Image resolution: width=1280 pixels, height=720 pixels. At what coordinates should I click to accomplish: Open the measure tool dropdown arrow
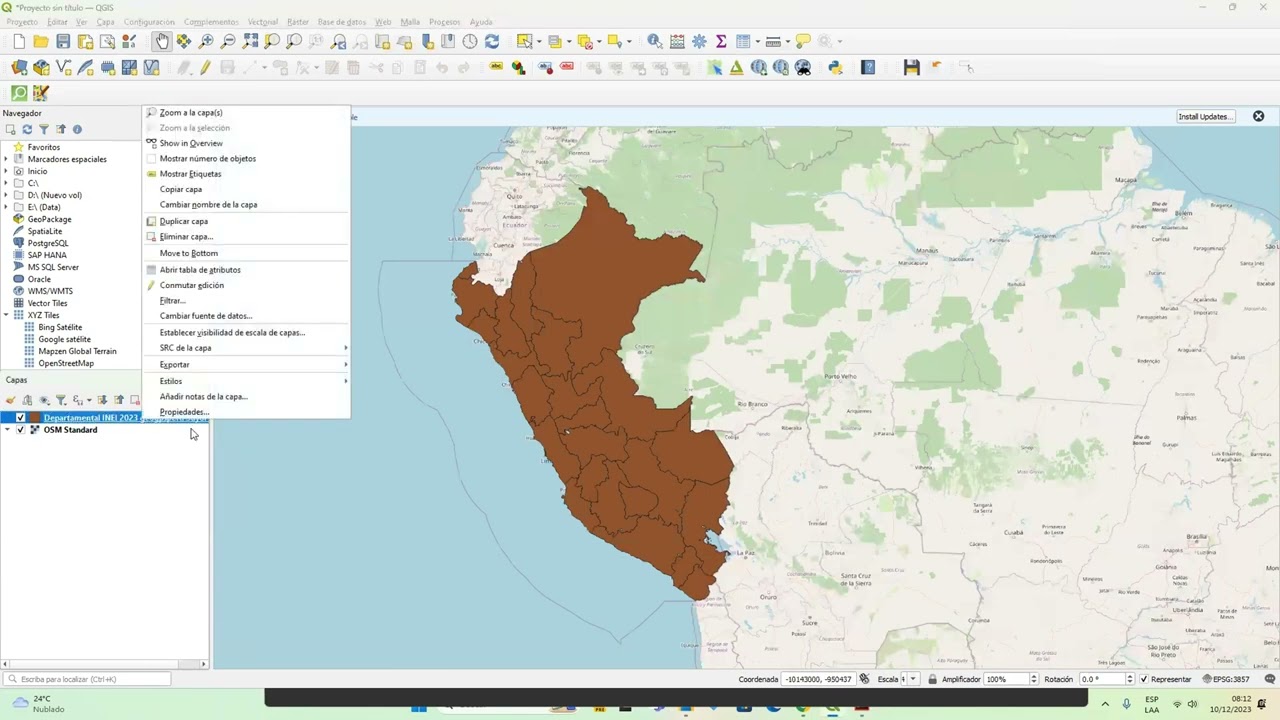coord(788,41)
